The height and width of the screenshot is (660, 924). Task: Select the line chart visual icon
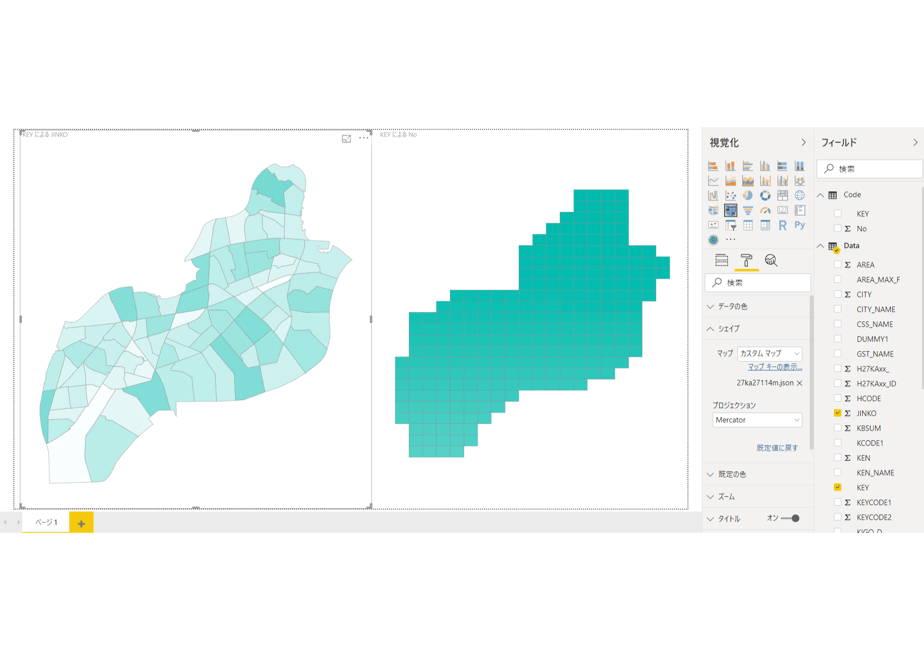pyautogui.click(x=713, y=180)
